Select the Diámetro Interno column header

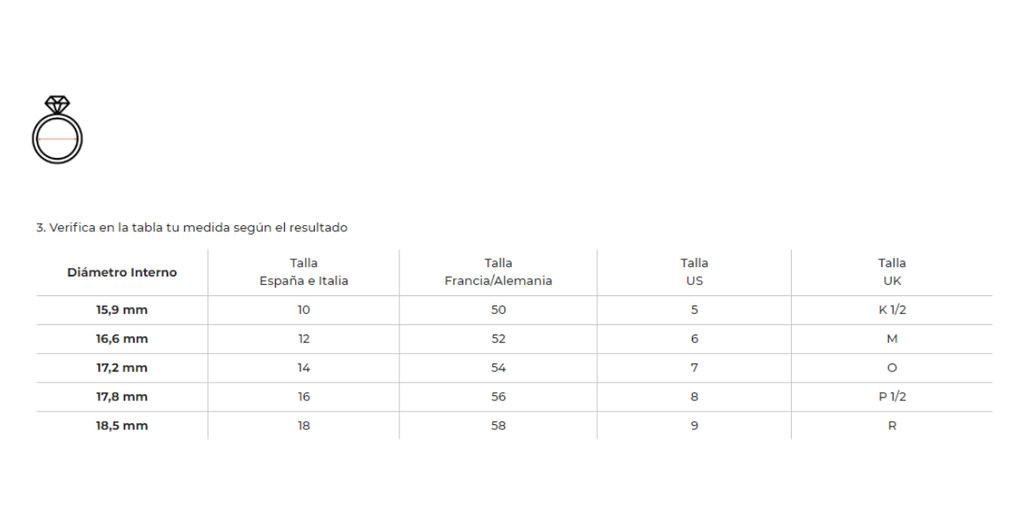[122, 272]
